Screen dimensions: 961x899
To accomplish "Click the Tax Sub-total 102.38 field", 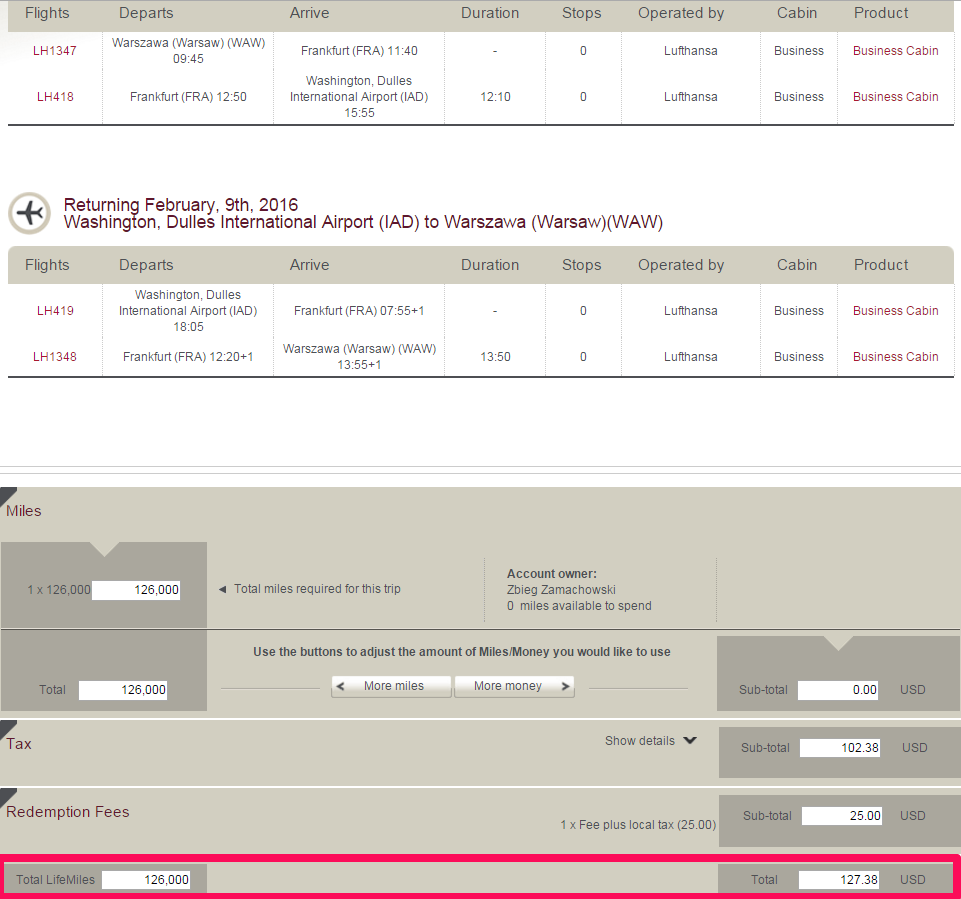I will 840,748.
